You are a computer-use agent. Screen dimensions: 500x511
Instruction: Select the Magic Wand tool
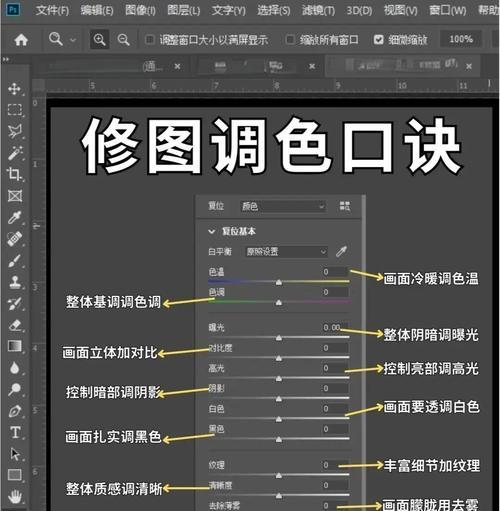click(15, 153)
